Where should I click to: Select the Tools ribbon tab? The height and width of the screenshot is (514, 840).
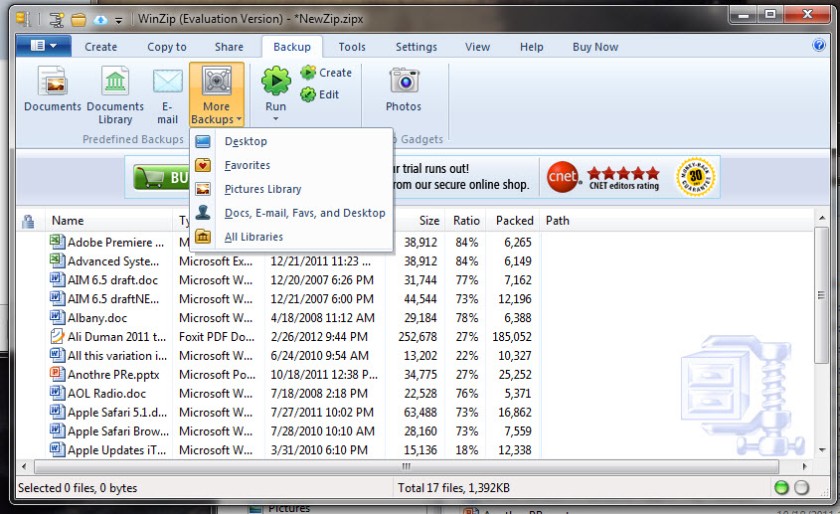tap(352, 47)
